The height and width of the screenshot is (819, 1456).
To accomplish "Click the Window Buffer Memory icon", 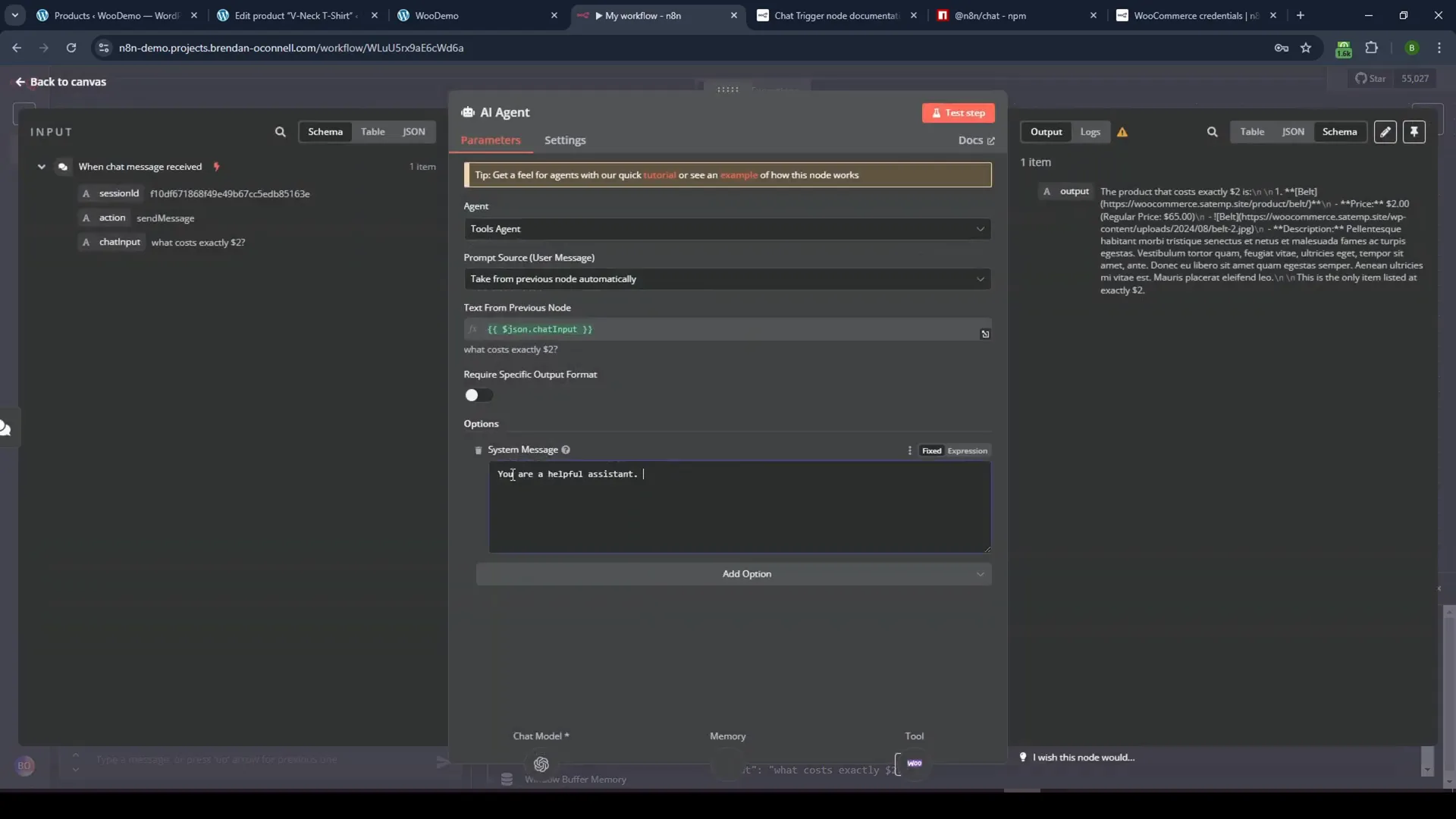I will pos(507,779).
